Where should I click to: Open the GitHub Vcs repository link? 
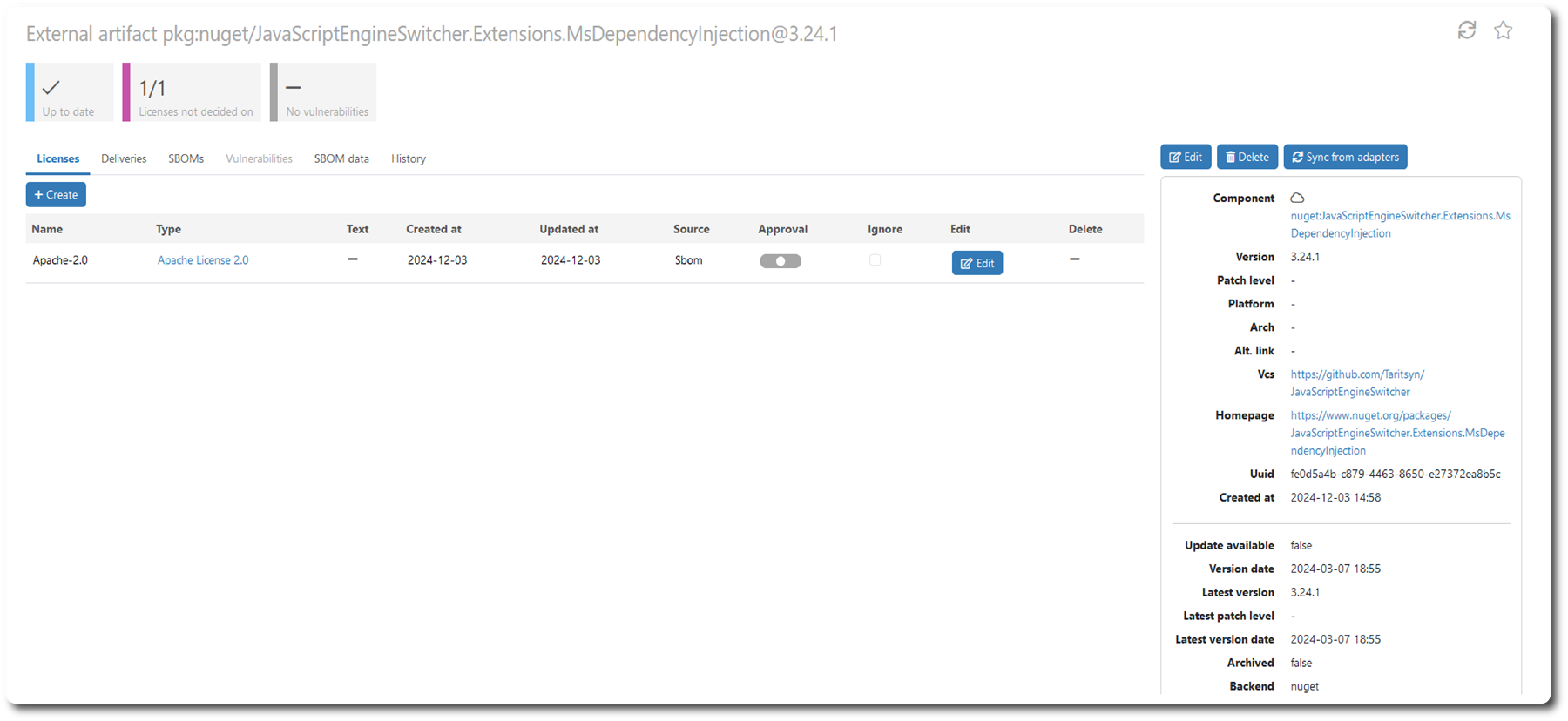point(1357,383)
